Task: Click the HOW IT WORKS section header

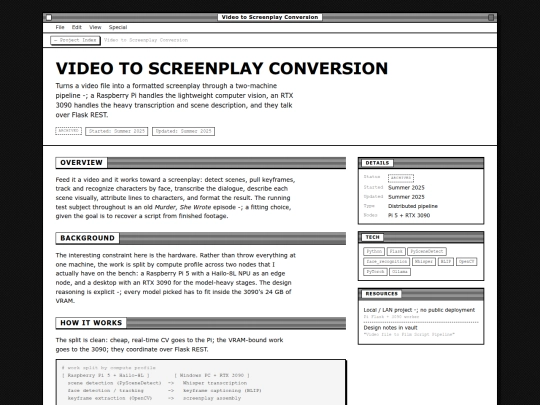Action: click(x=201, y=323)
